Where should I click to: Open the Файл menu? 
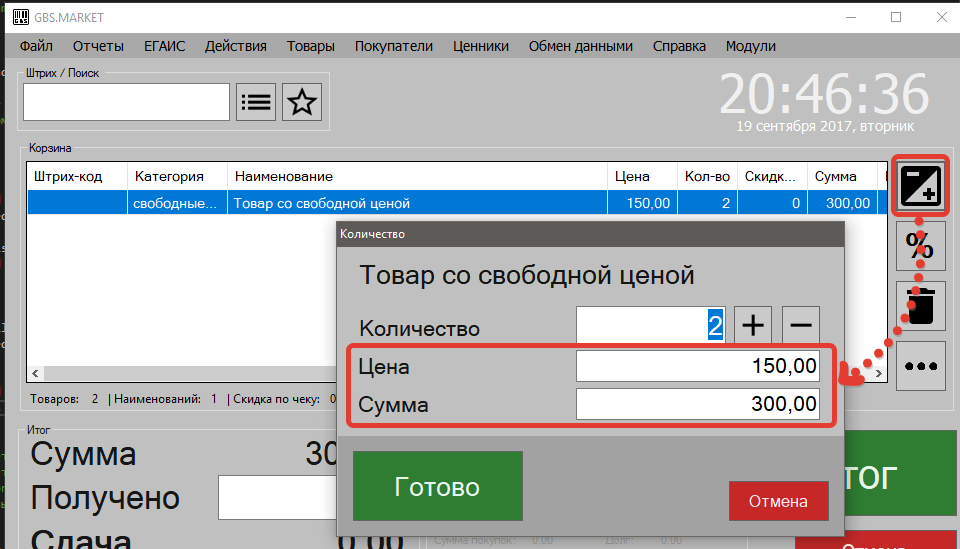point(36,47)
